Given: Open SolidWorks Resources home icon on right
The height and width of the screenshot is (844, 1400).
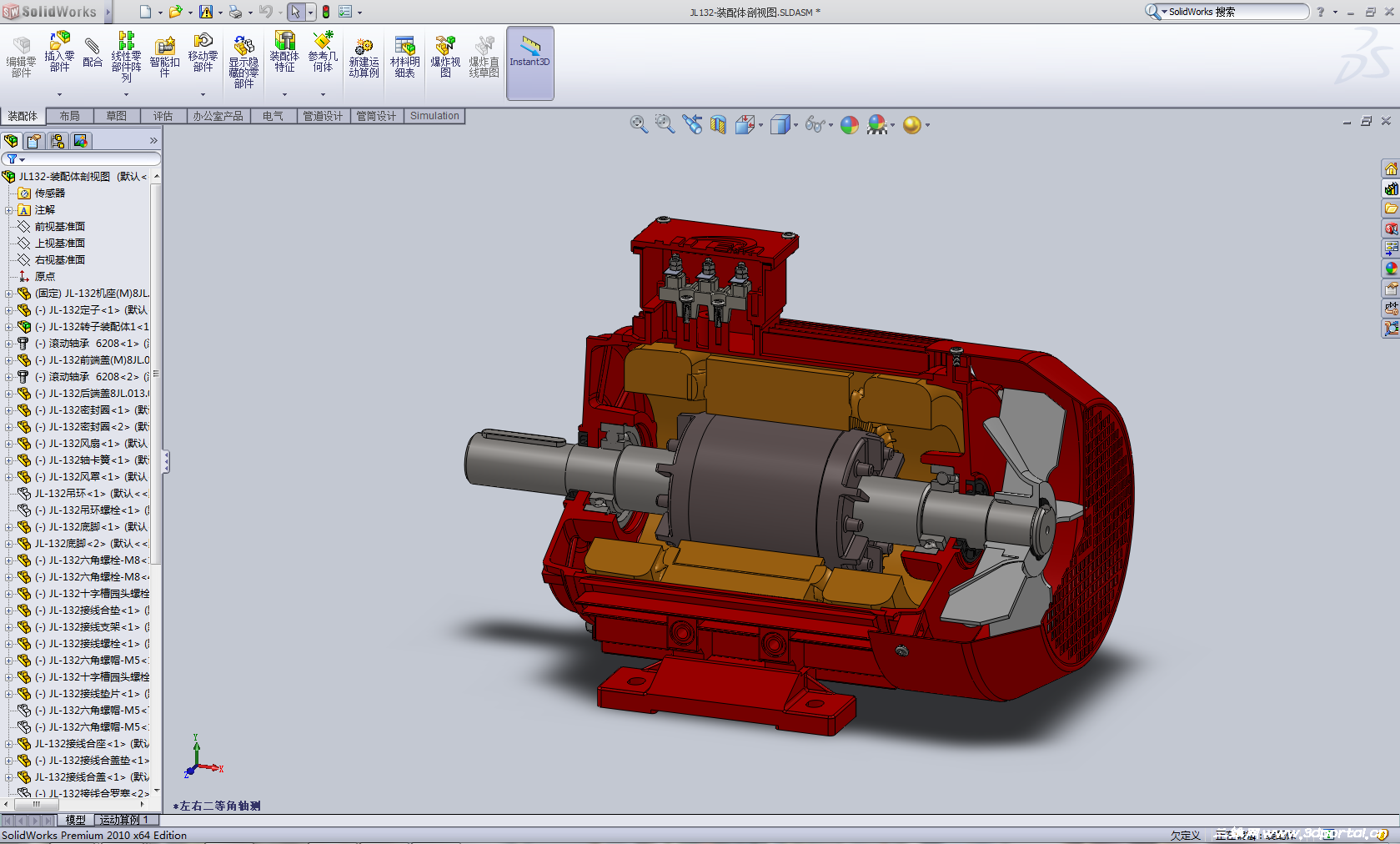Looking at the screenshot, I should 1391,168.
